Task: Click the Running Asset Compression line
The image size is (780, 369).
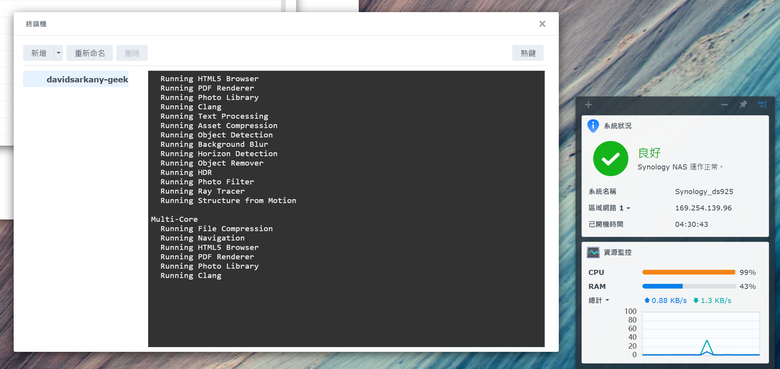Action: point(218,125)
